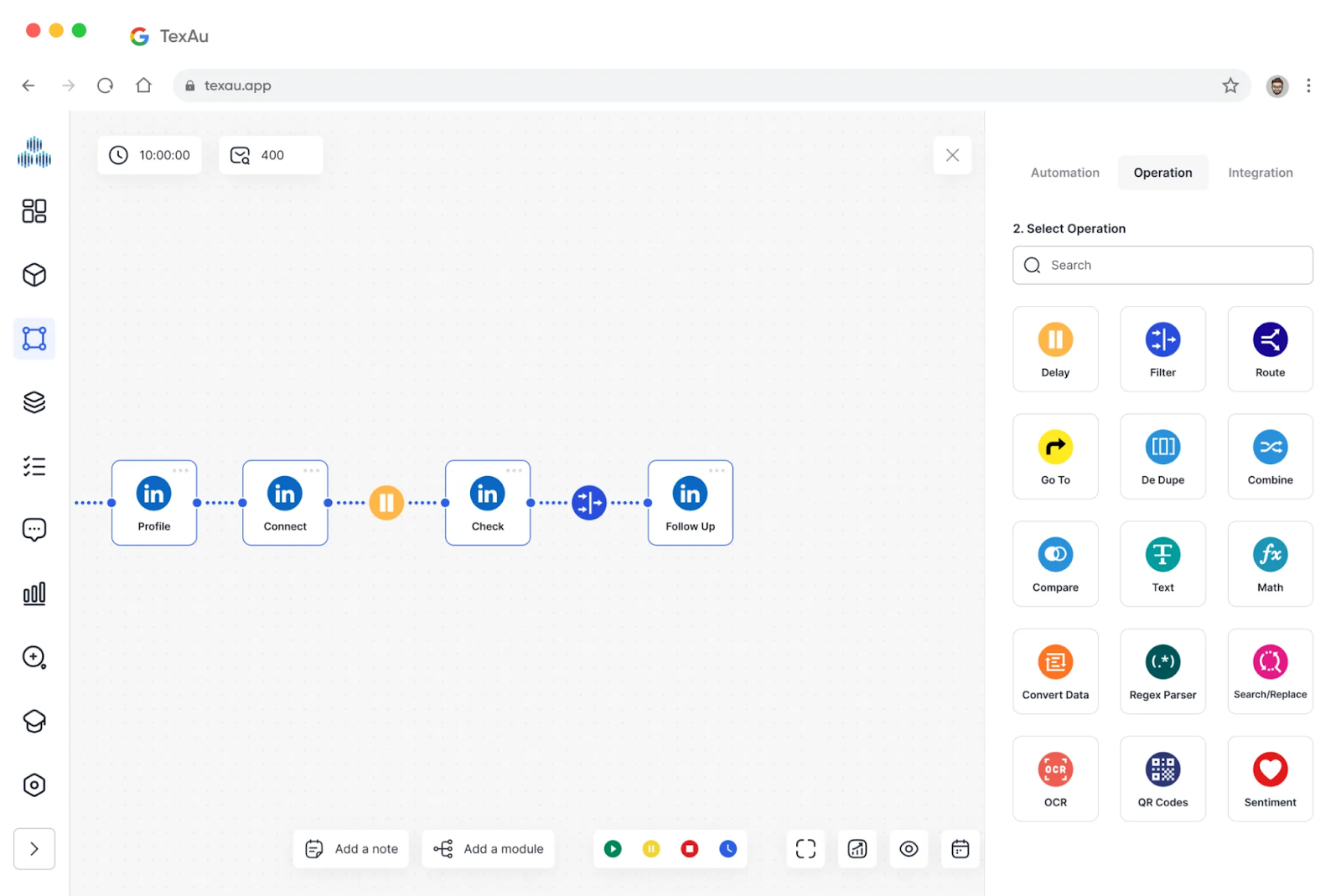Screen dimensions: 1341x896
Task: Toggle fullscreen canvas view
Action: tap(805, 849)
